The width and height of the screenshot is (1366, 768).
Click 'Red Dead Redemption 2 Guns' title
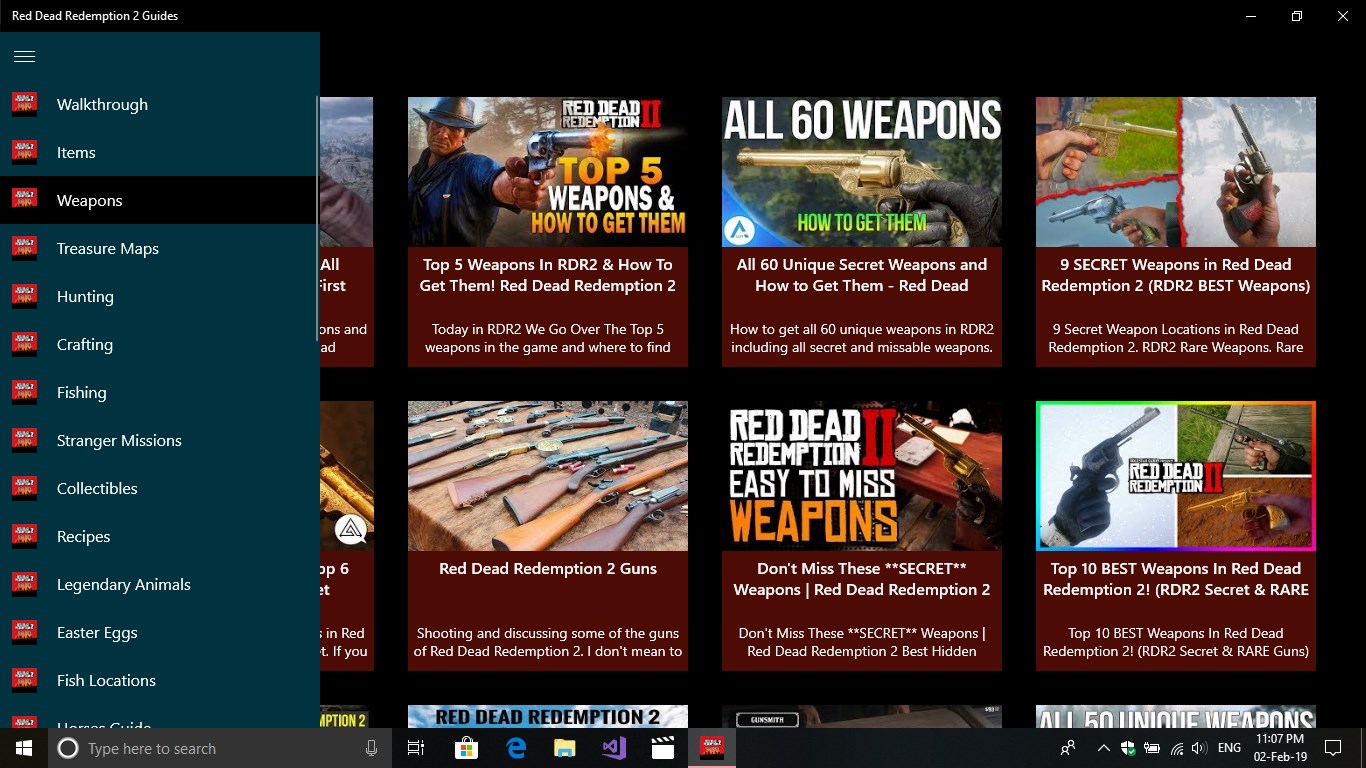click(548, 569)
